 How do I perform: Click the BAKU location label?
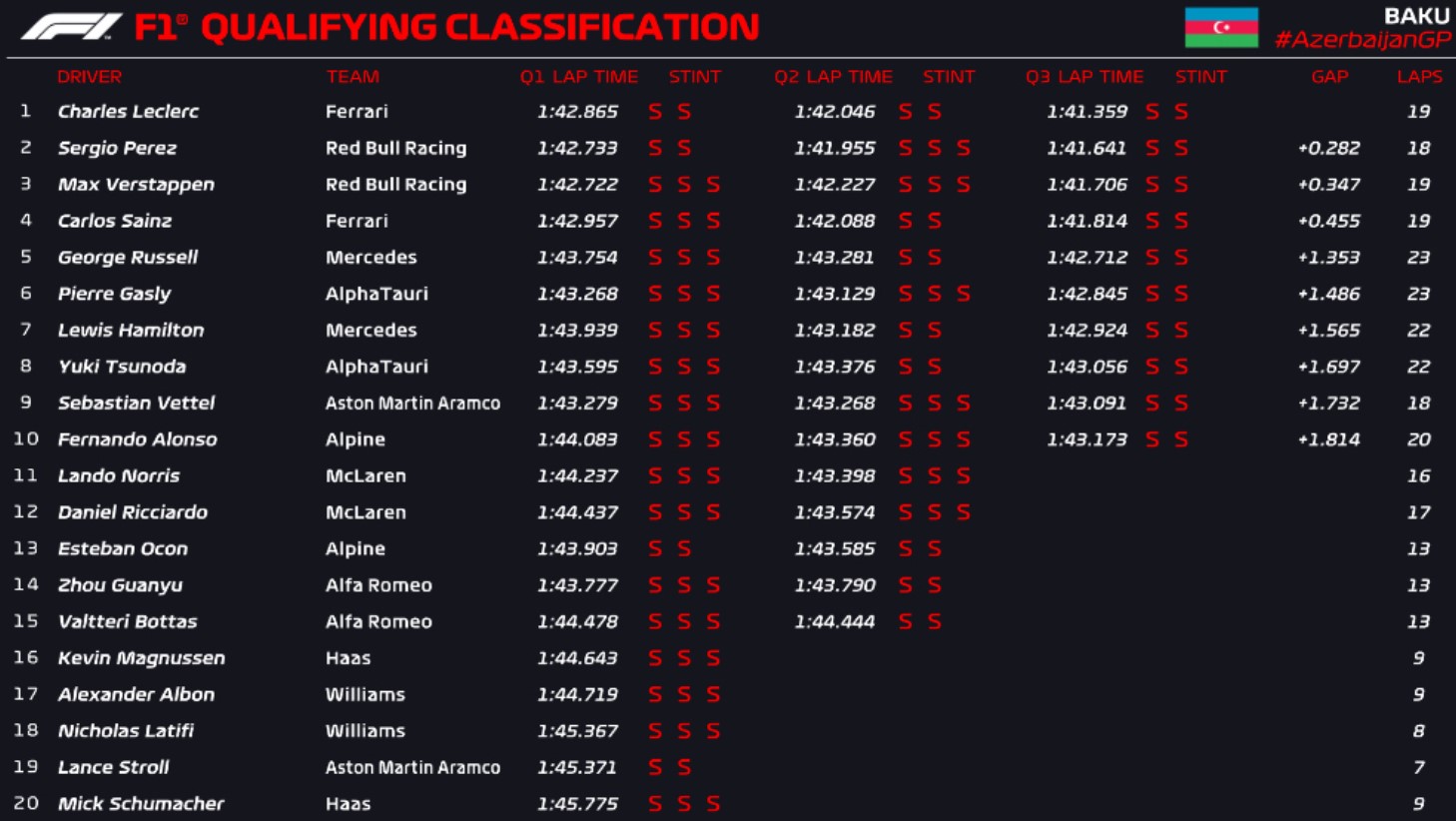click(1416, 16)
